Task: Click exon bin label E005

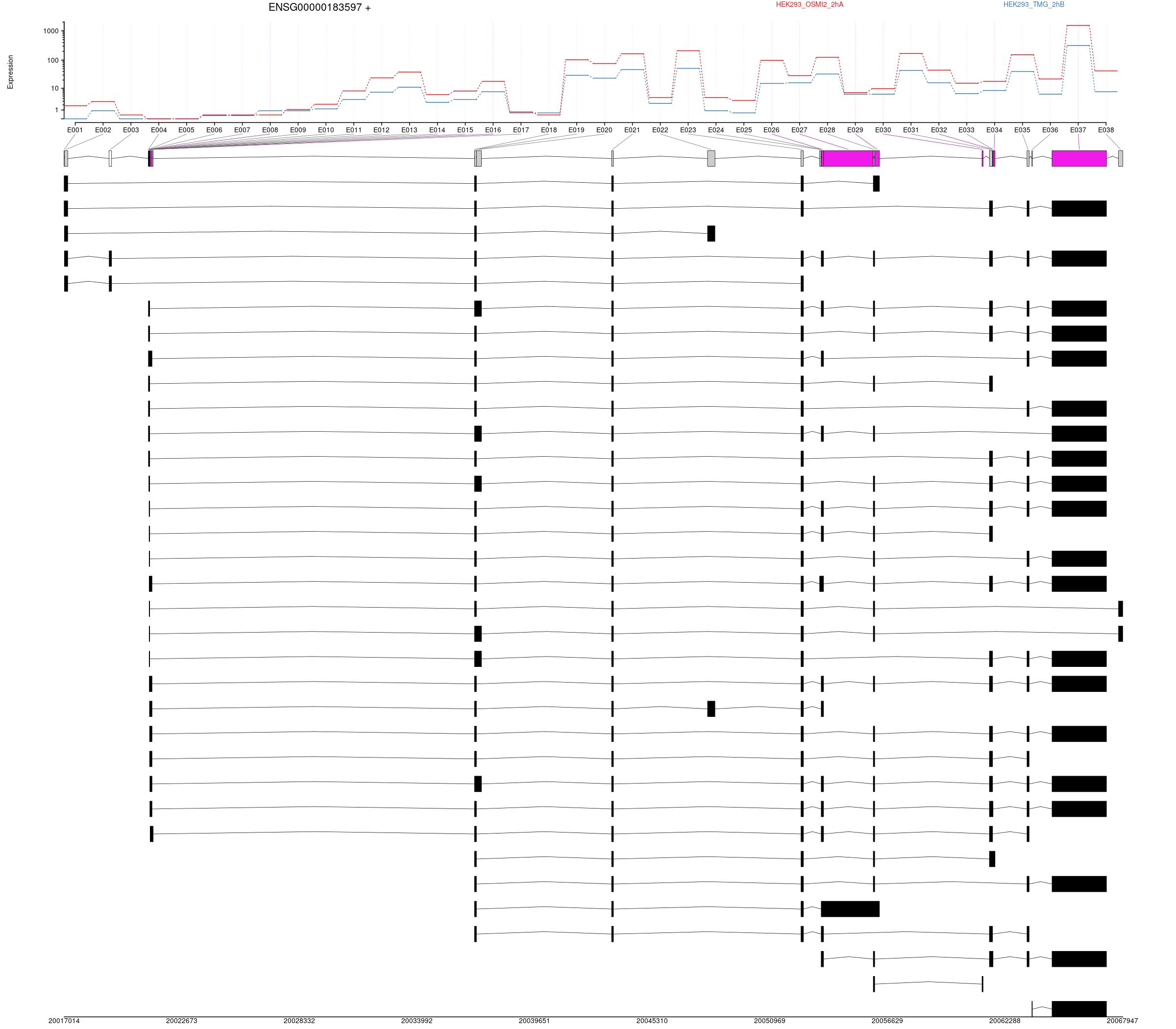Action: coord(187,130)
